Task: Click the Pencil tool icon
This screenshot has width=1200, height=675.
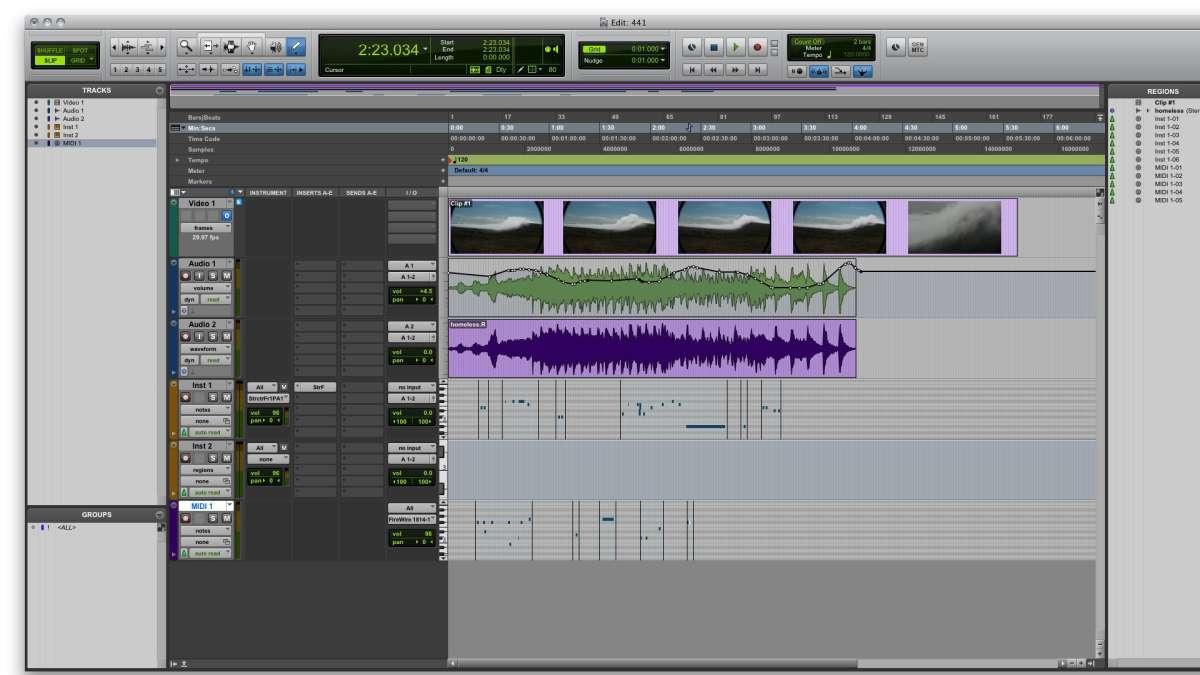Action: pos(297,47)
